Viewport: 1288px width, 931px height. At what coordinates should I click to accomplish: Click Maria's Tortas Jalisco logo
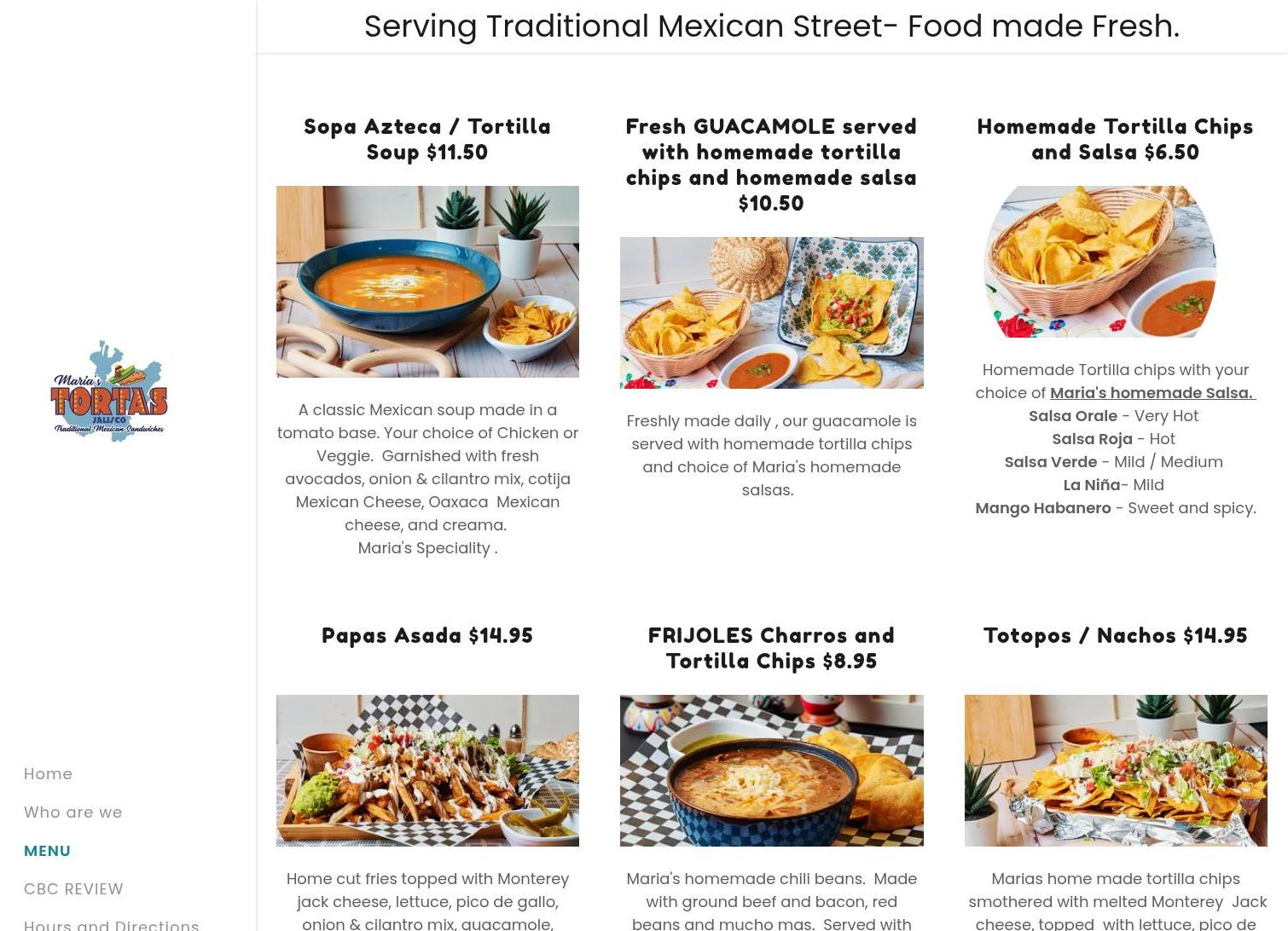[x=109, y=390]
